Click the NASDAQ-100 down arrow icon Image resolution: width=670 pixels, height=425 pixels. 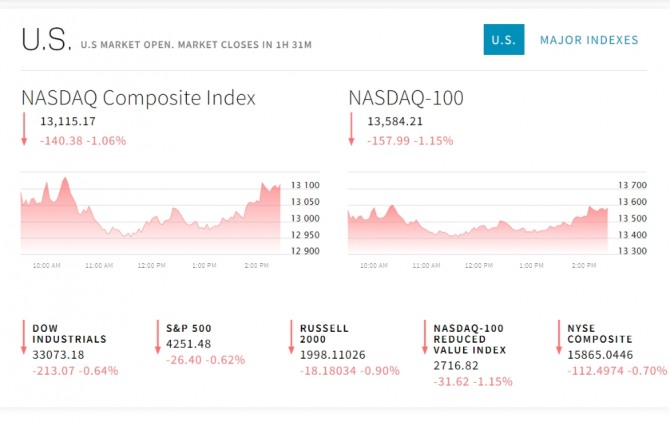click(x=352, y=130)
